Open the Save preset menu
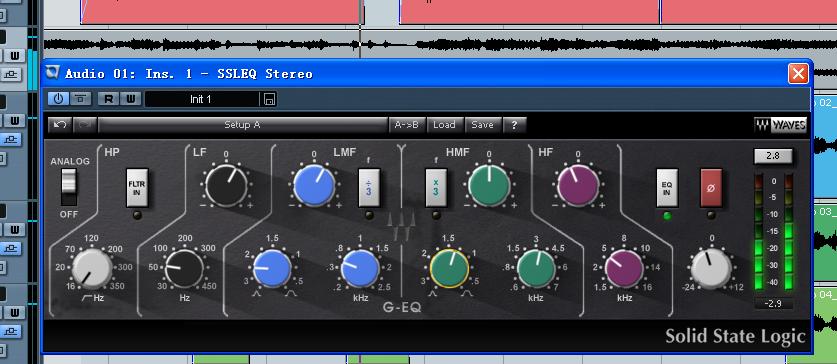 (483, 125)
